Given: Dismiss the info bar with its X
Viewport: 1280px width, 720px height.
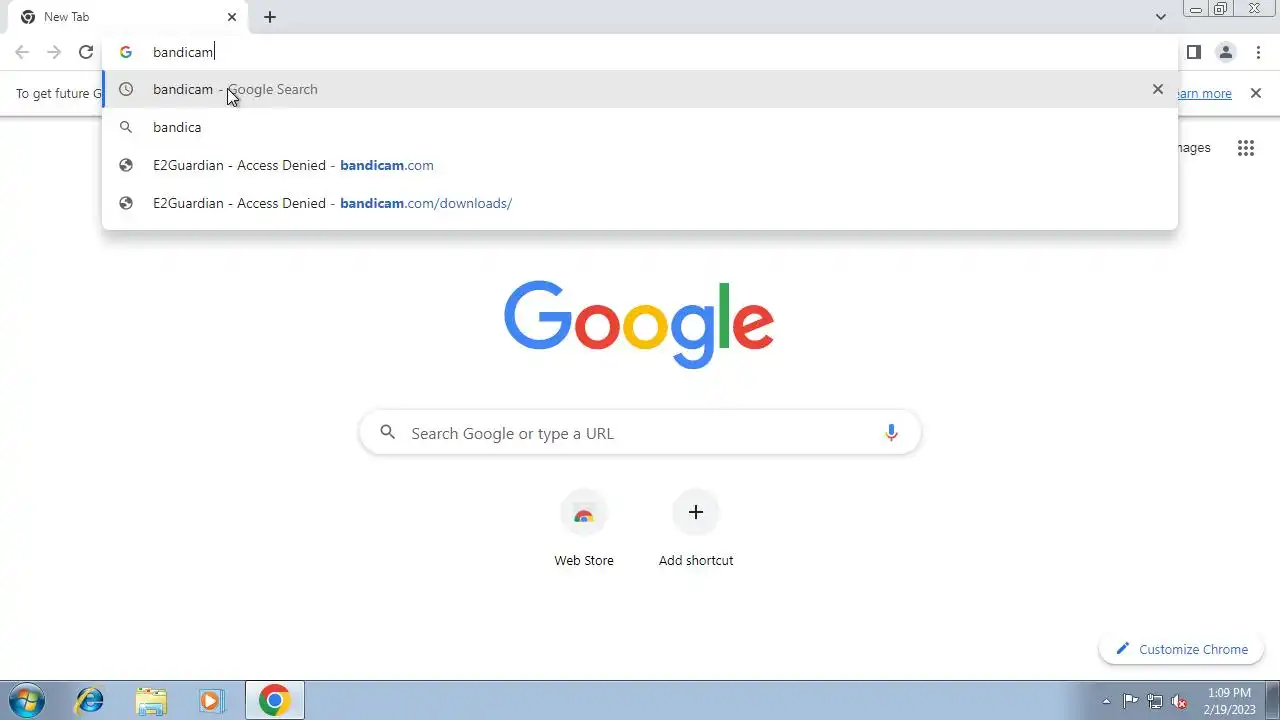Looking at the screenshot, I should [x=1256, y=93].
